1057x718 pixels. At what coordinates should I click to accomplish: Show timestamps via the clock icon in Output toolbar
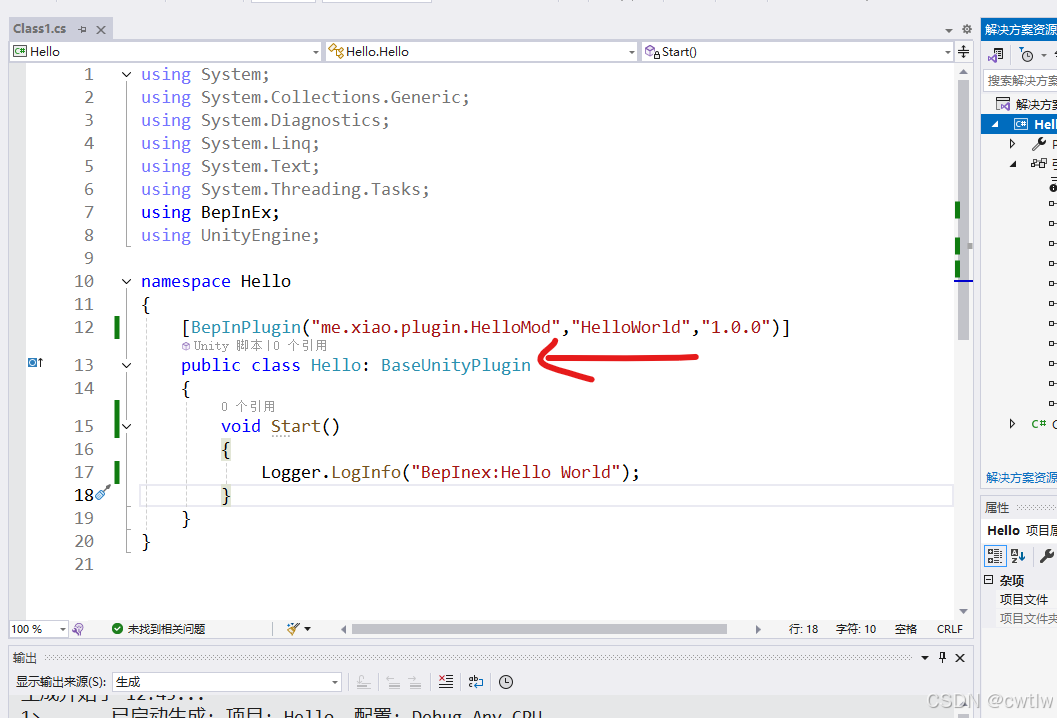pos(505,682)
